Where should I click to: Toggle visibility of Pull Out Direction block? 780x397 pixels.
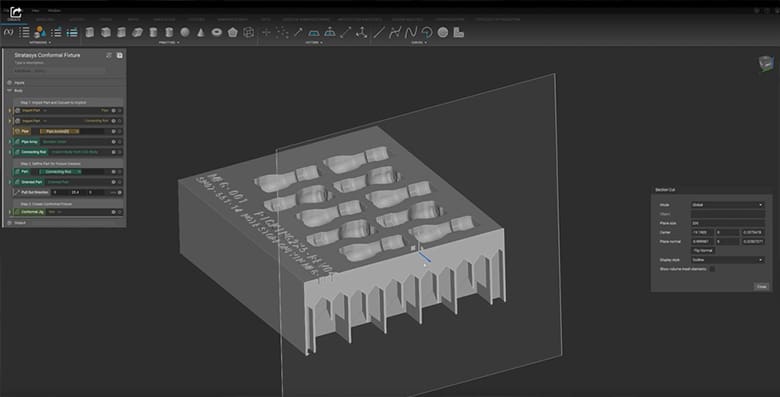[x=119, y=192]
